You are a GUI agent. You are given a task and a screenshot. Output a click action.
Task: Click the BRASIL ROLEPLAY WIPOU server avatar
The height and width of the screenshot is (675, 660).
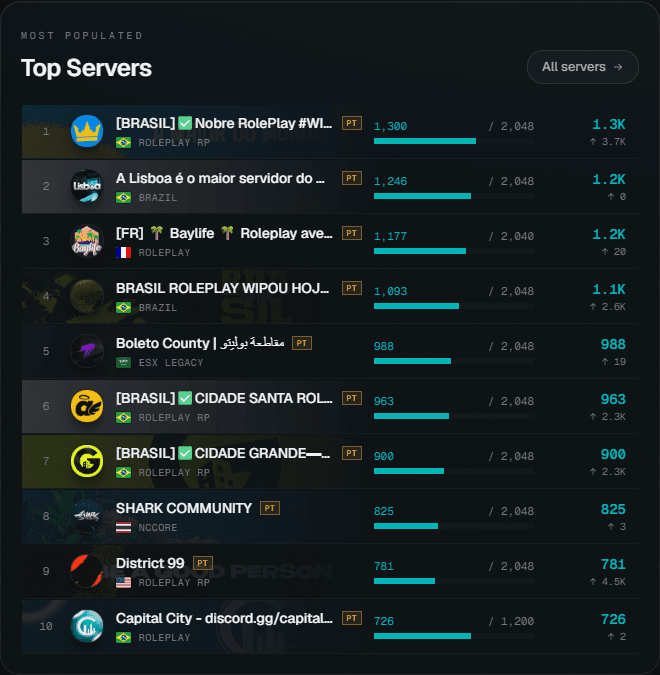coord(87,296)
